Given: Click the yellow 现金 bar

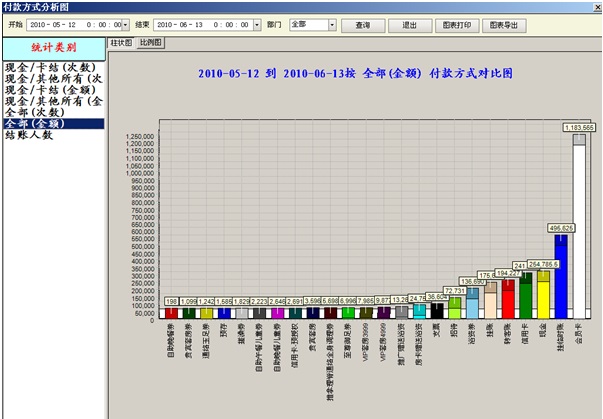Looking at the screenshot, I should click(544, 294).
